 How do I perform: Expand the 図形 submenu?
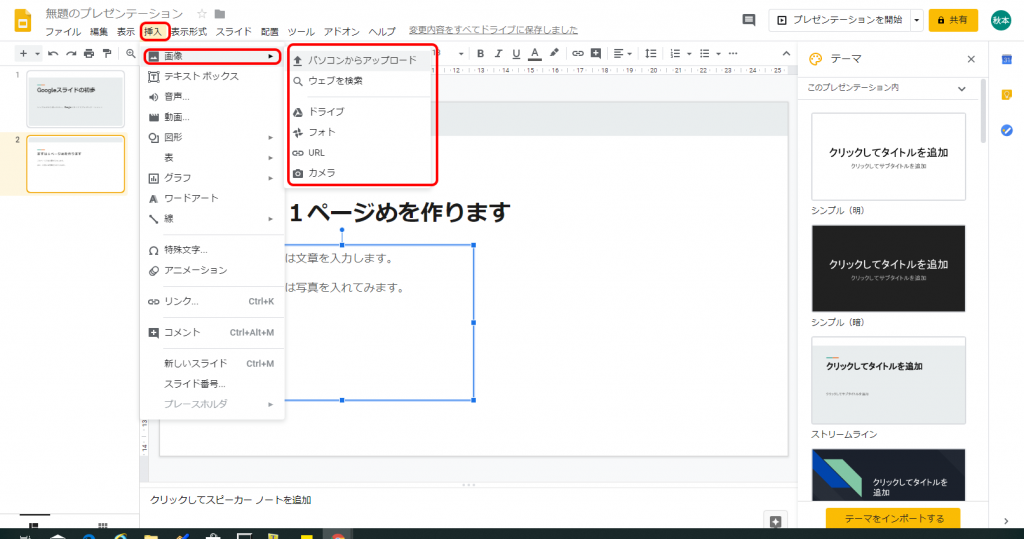[x=212, y=137]
